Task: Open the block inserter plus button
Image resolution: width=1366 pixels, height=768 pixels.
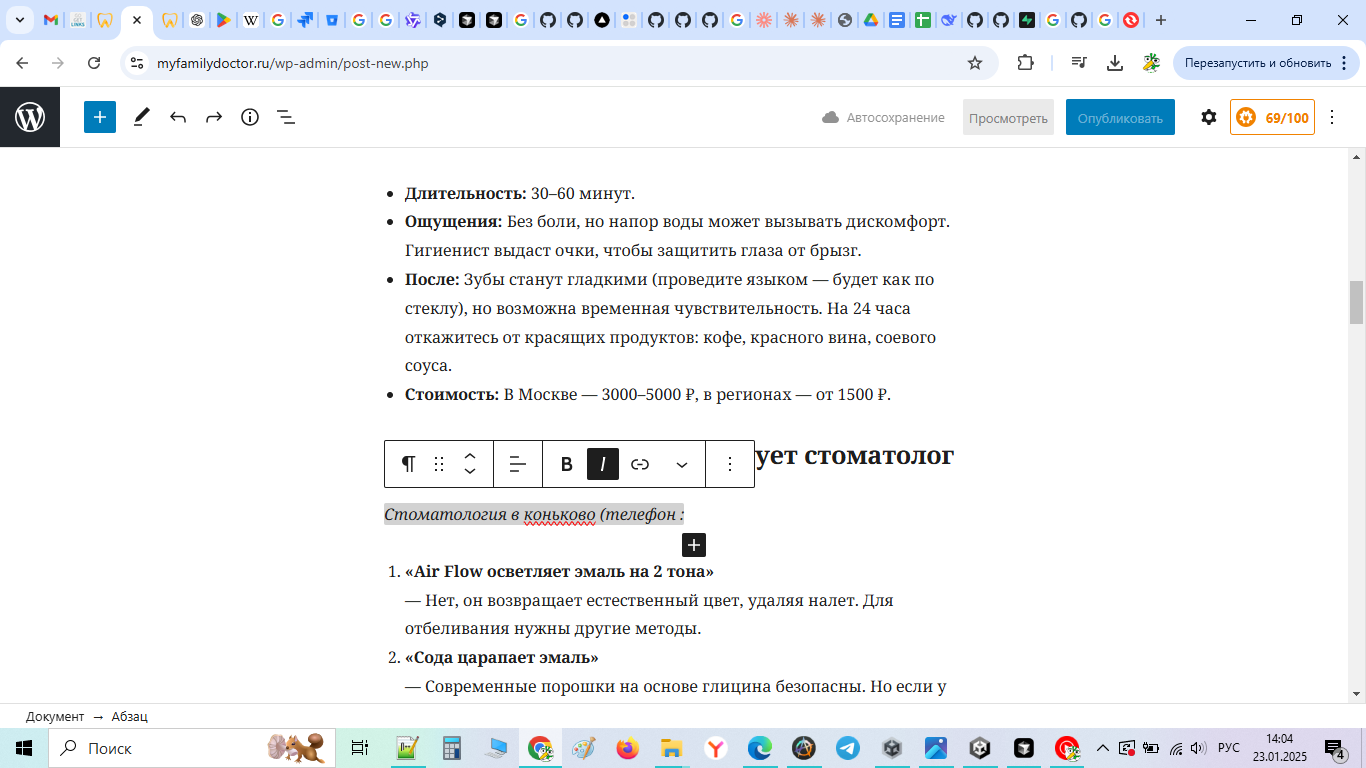Action: pos(100,117)
